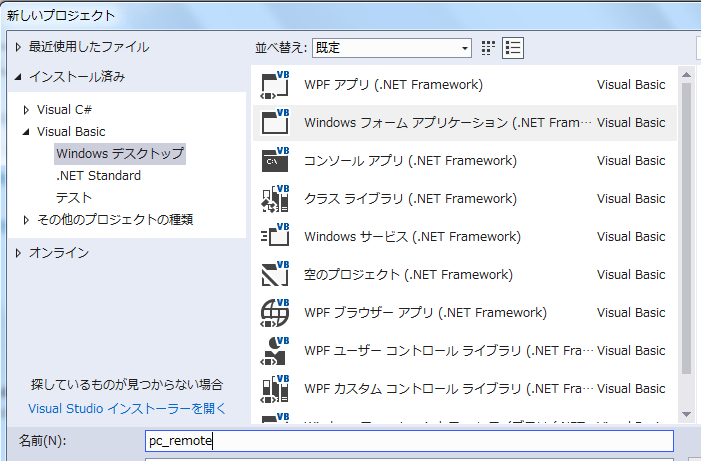Image resolution: width=701 pixels, height=461 pixels.
Task: Select the .NET Standard category
Action: click(98, 176)
